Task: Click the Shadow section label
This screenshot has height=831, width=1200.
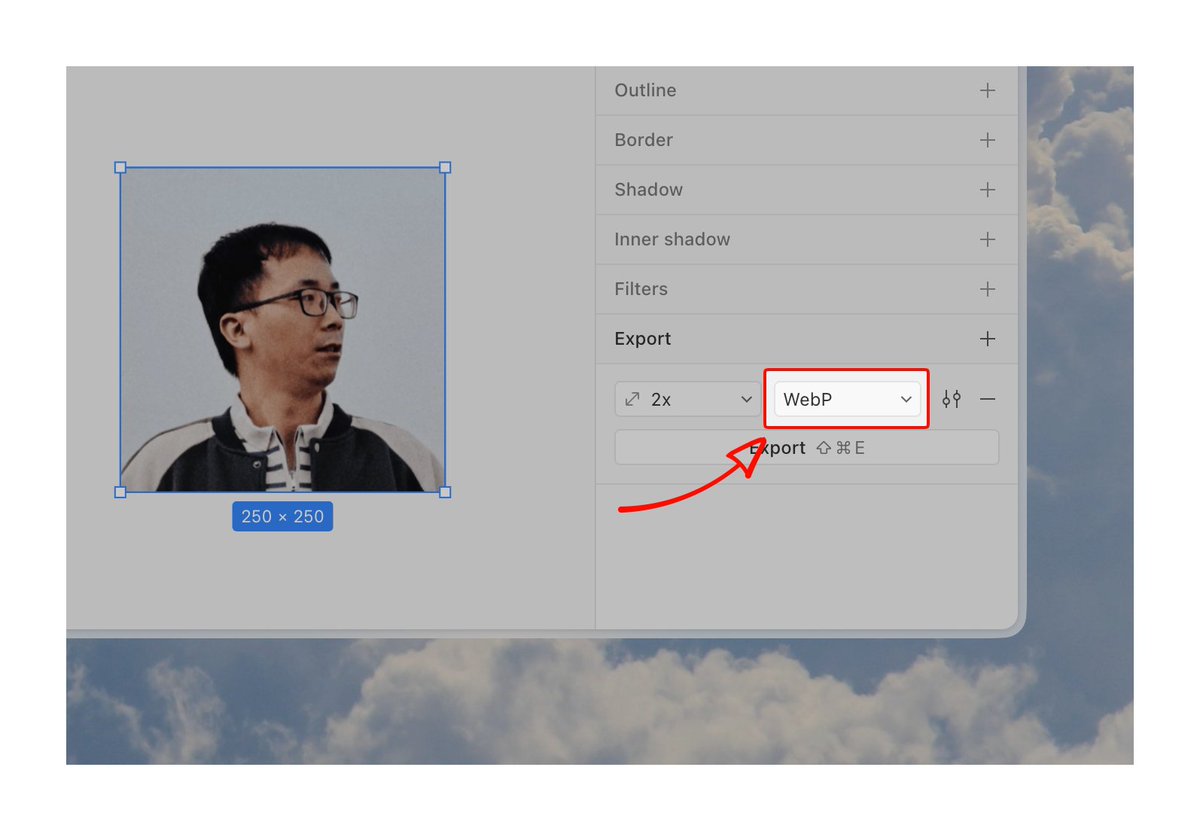Action: click(x=648, y=189)
